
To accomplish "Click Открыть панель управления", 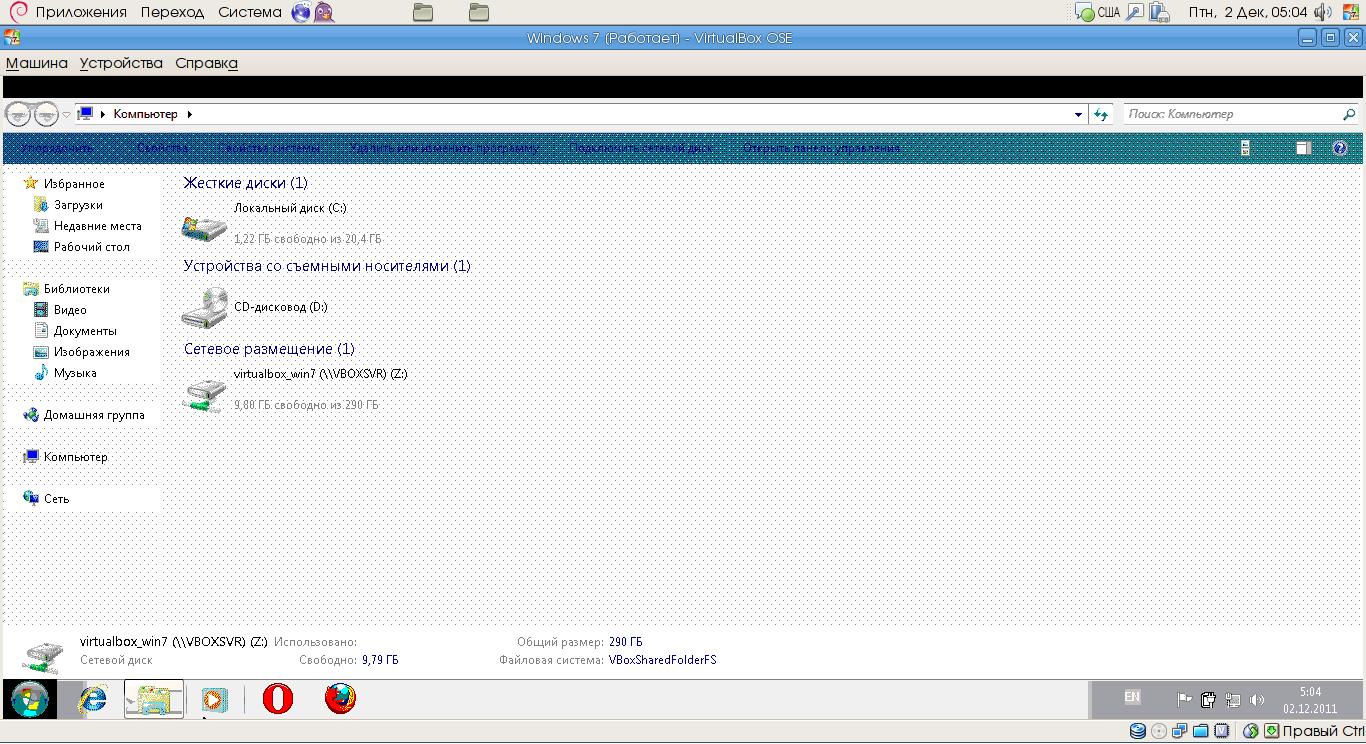I will [x=821, y=148].
